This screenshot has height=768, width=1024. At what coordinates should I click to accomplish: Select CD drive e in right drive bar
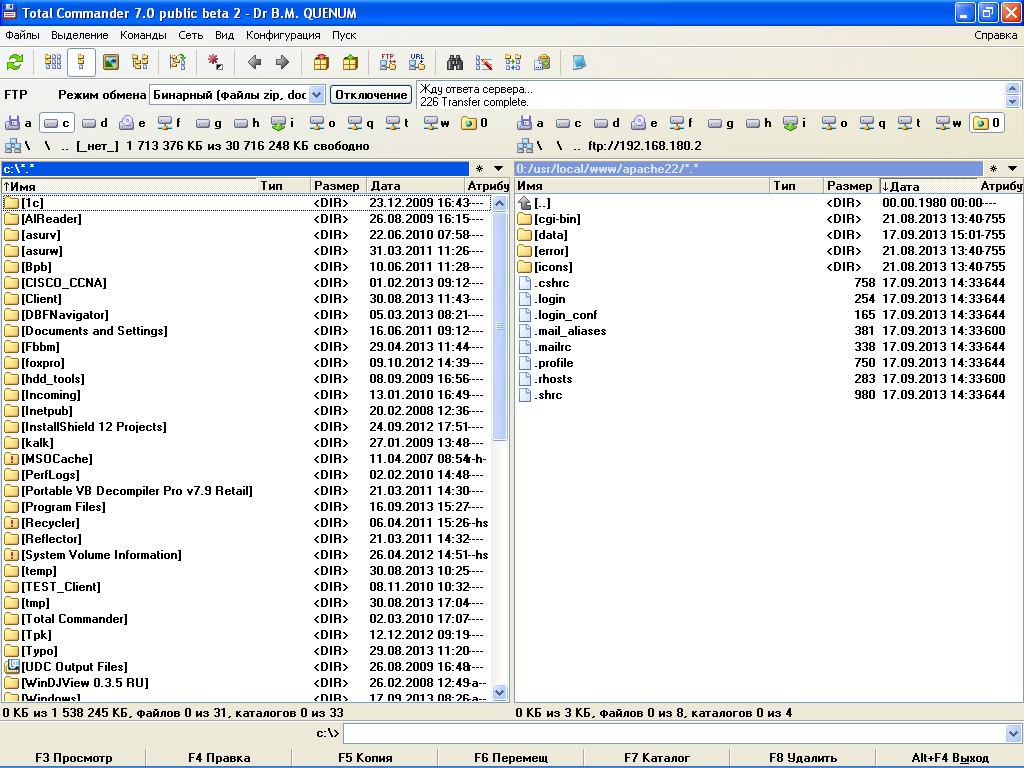coord(645,123)
